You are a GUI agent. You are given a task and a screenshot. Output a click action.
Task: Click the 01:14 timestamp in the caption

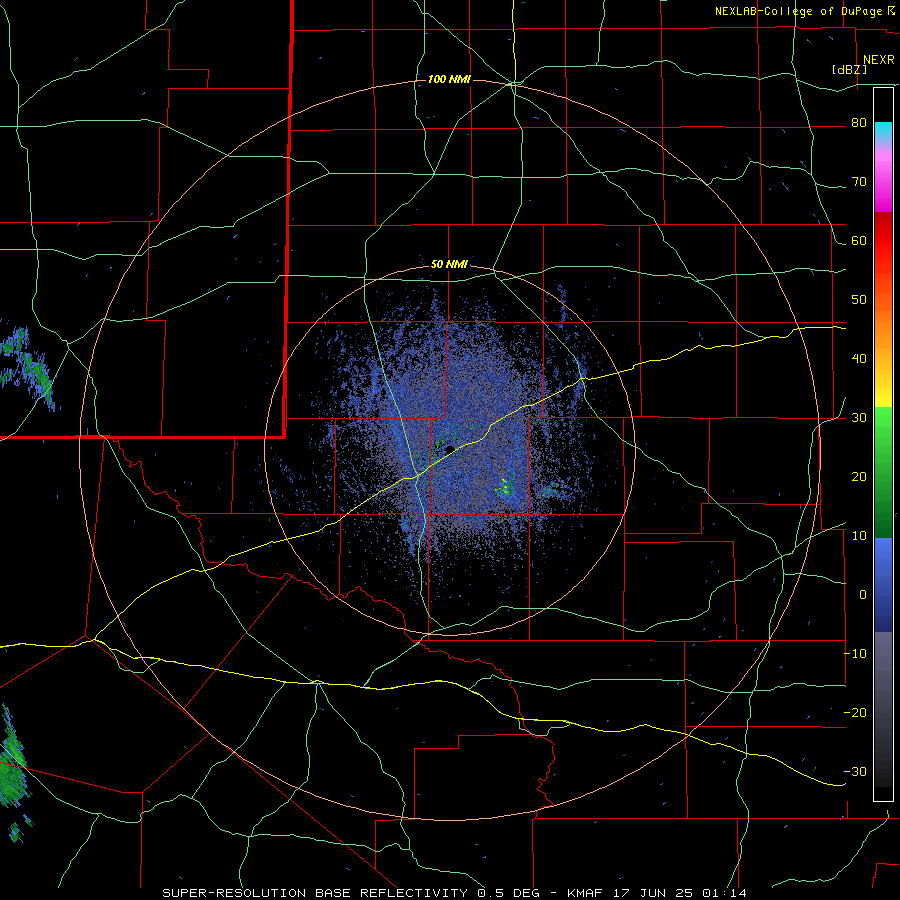click(x=723, y=893)
